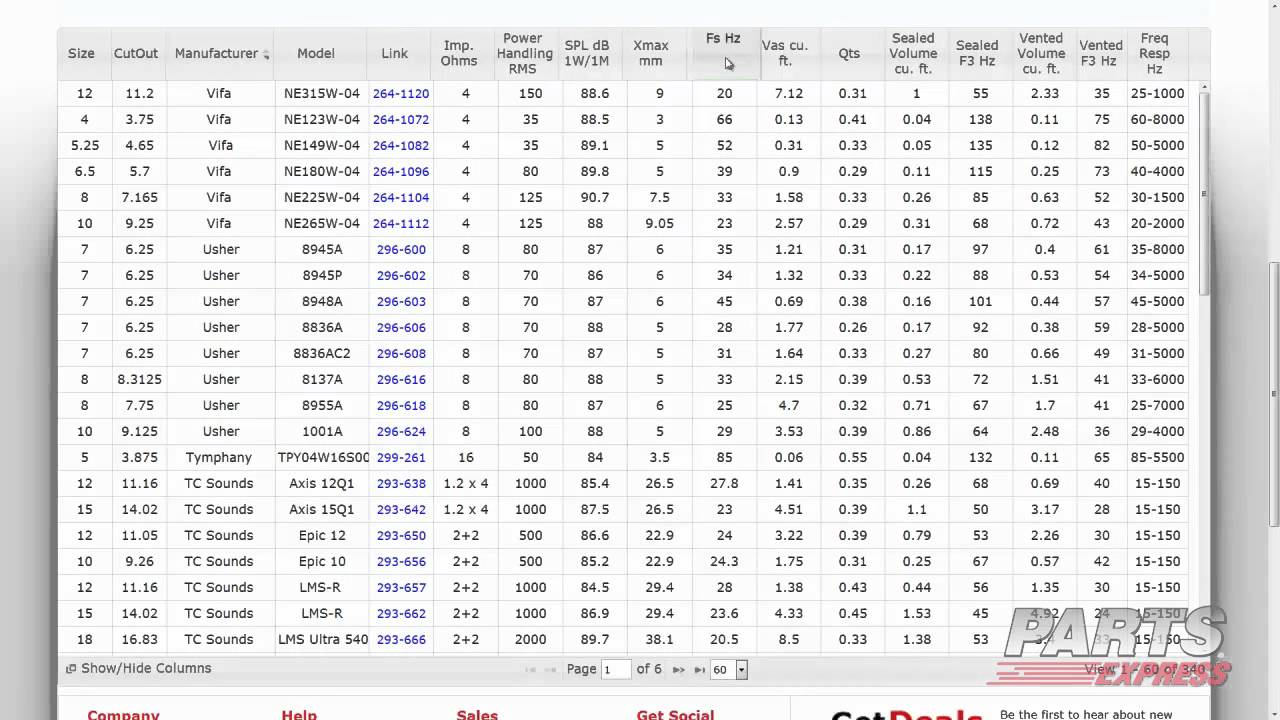The image size is (1280, 720).
Task: Sort by Model column header
Action: pyautogui.click(x=316, y=53)
